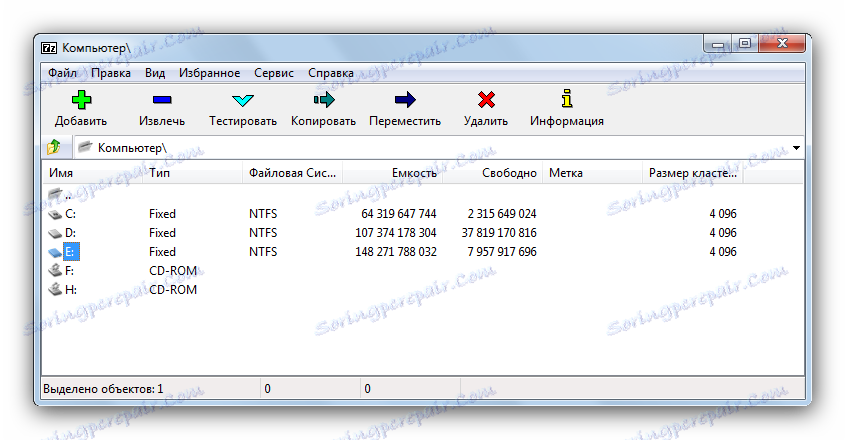Click the Тестировать check-arrow icon
This screenshot has height=440, width=846.
click(x=243, y=100)
